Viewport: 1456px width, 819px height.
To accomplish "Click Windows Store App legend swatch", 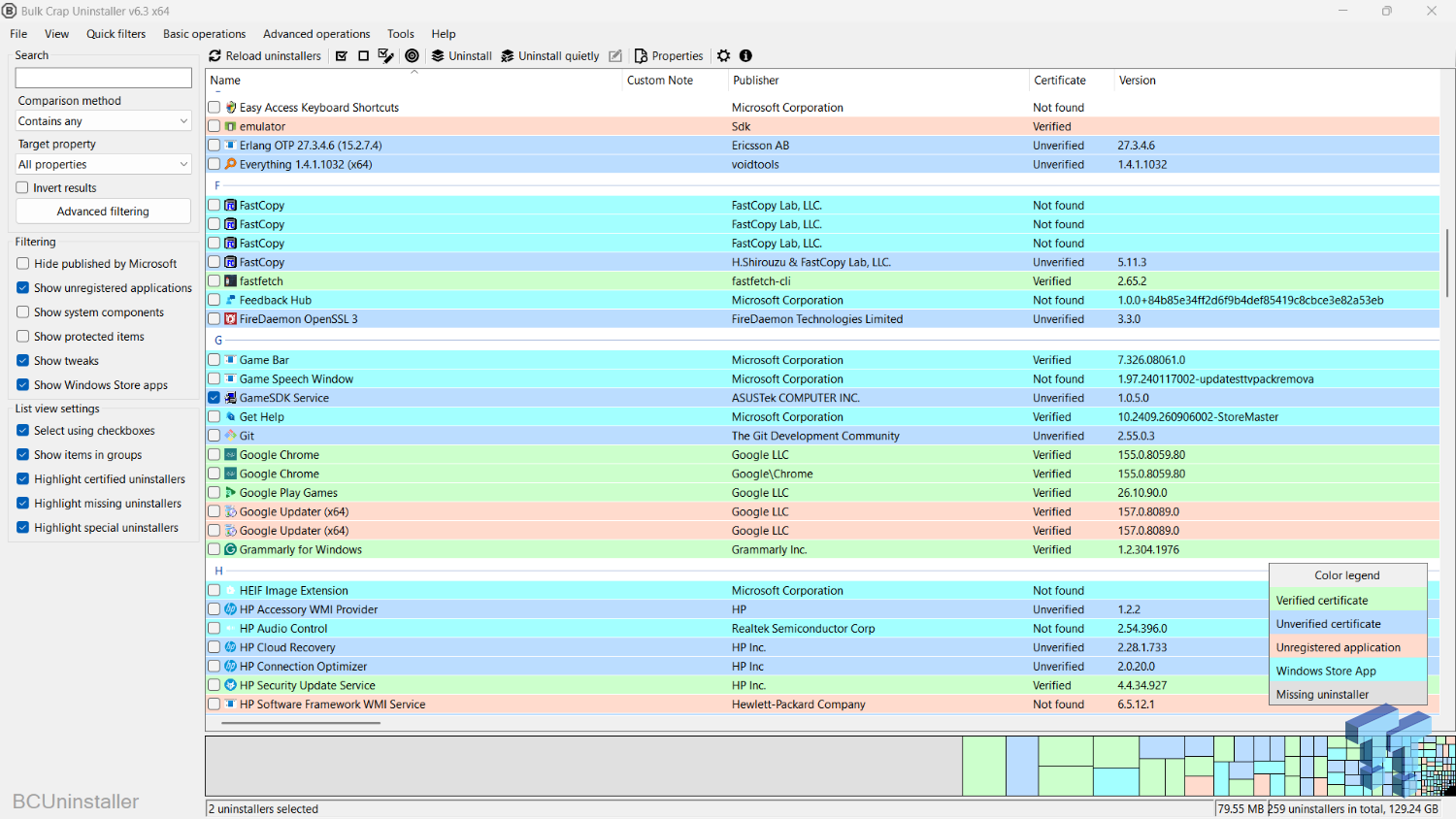I will click(1348, 671).
